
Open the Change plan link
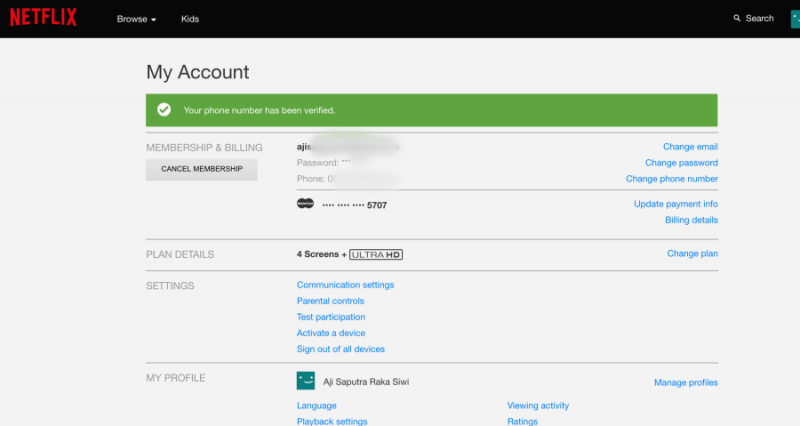click(692, 254)
